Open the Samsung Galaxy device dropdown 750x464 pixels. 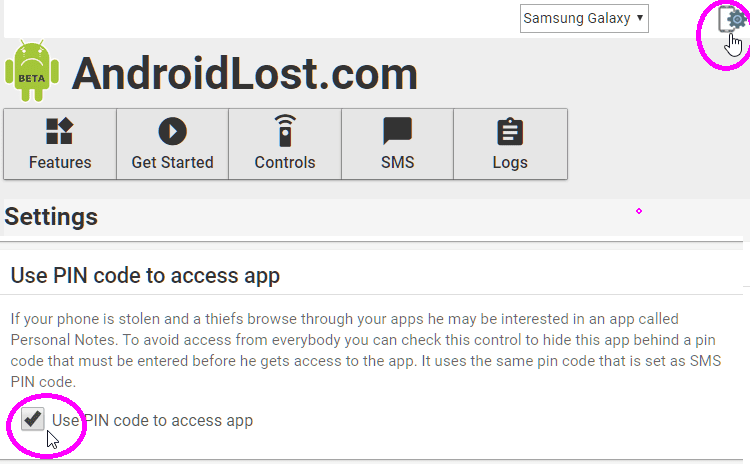point(584,19)
